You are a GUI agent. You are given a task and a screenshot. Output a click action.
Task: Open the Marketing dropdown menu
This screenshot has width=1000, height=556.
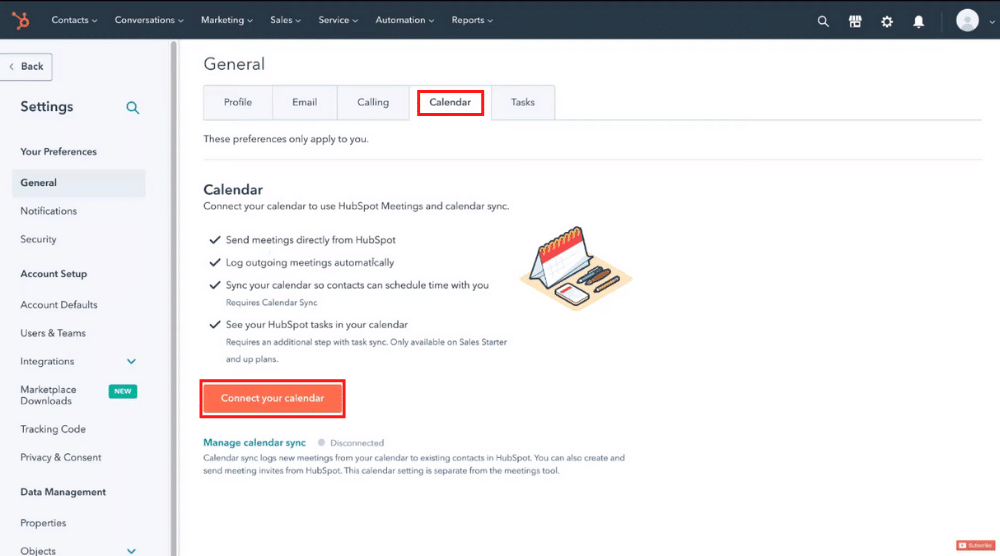click(x=227, y=20)
